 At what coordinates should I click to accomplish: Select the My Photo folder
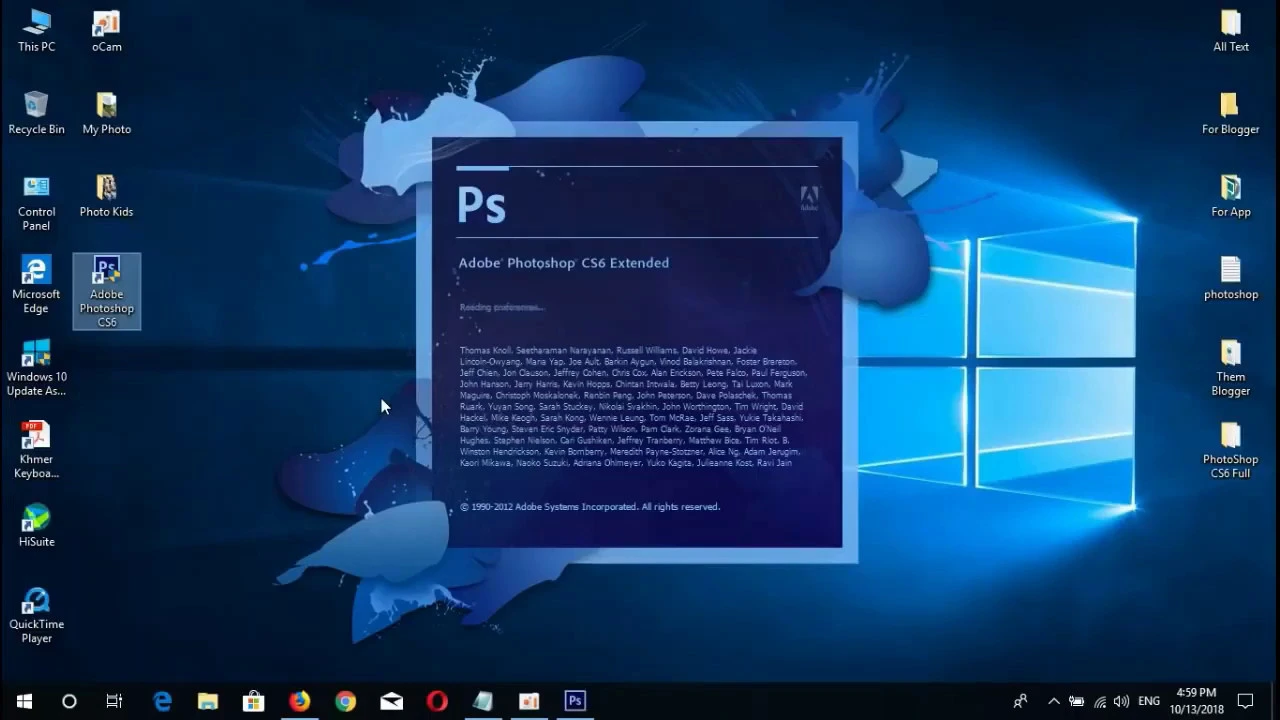coord(107,113)
